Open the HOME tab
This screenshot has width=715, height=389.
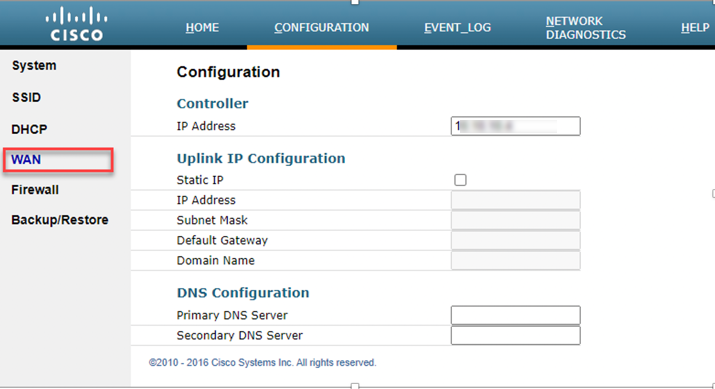point(202,27)
